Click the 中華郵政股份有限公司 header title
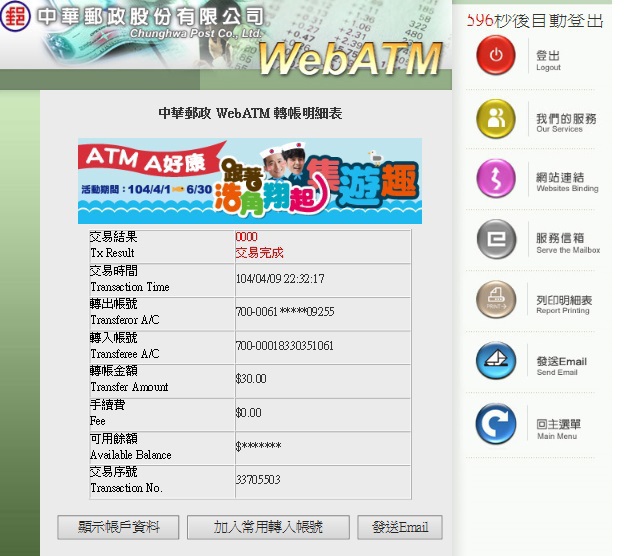 point(151,16)
